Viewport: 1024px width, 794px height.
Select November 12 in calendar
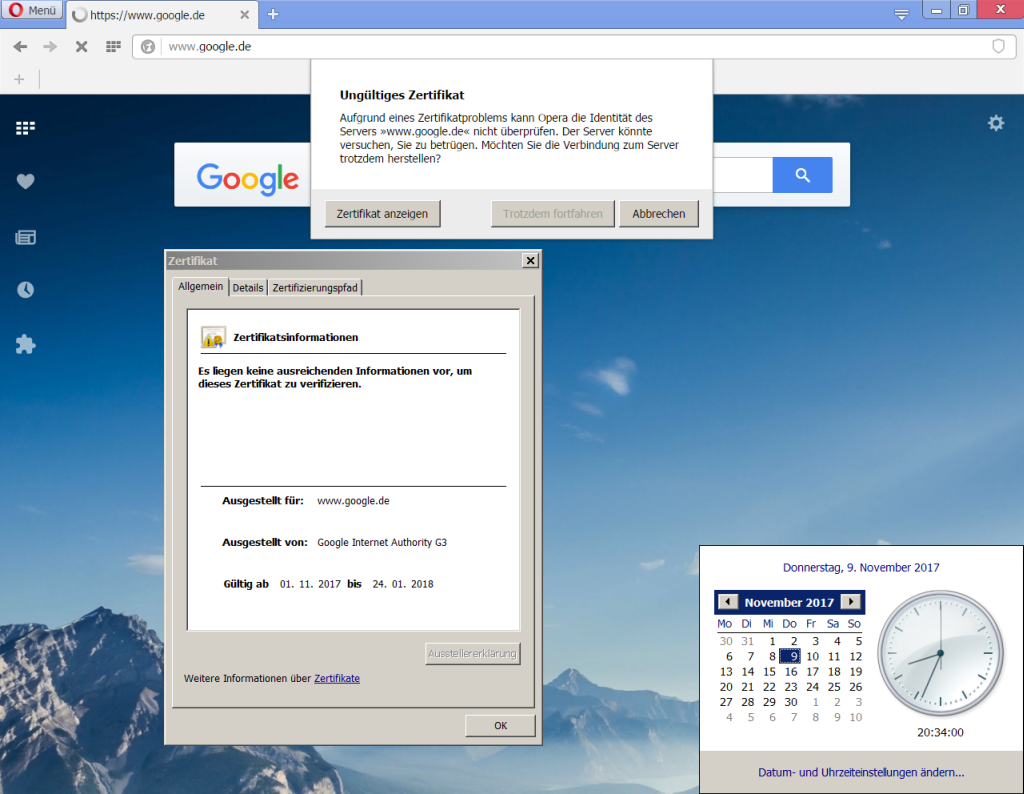tap(855, 656)
